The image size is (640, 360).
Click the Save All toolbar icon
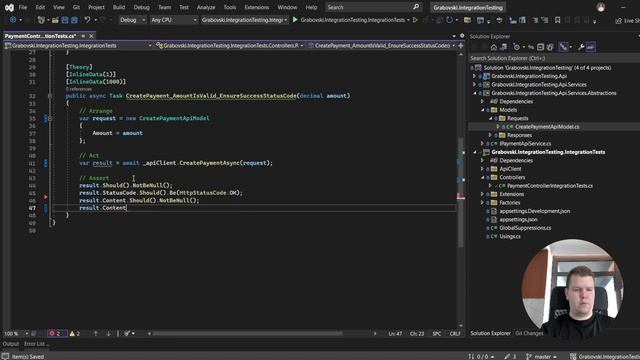tap(74, 20)
